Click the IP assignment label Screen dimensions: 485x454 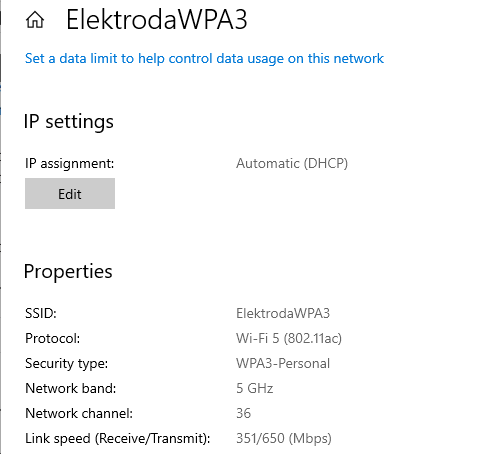(69, 163)
